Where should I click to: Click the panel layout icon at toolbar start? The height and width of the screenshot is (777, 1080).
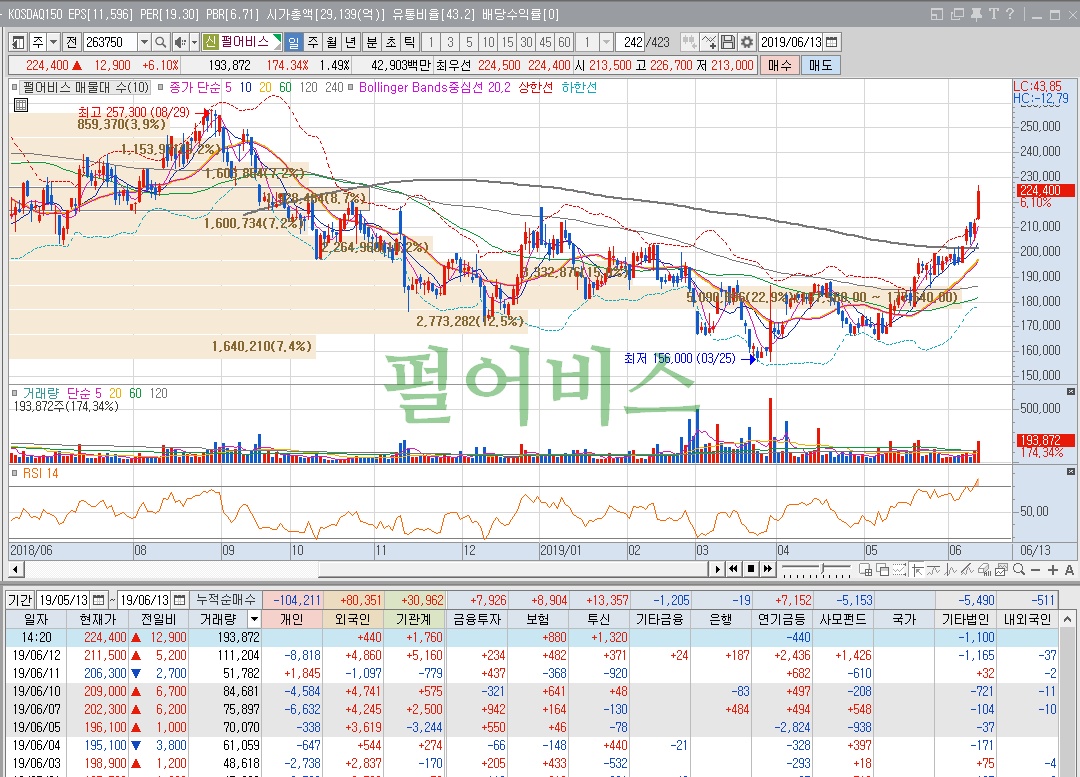click(x=19, y=42)
